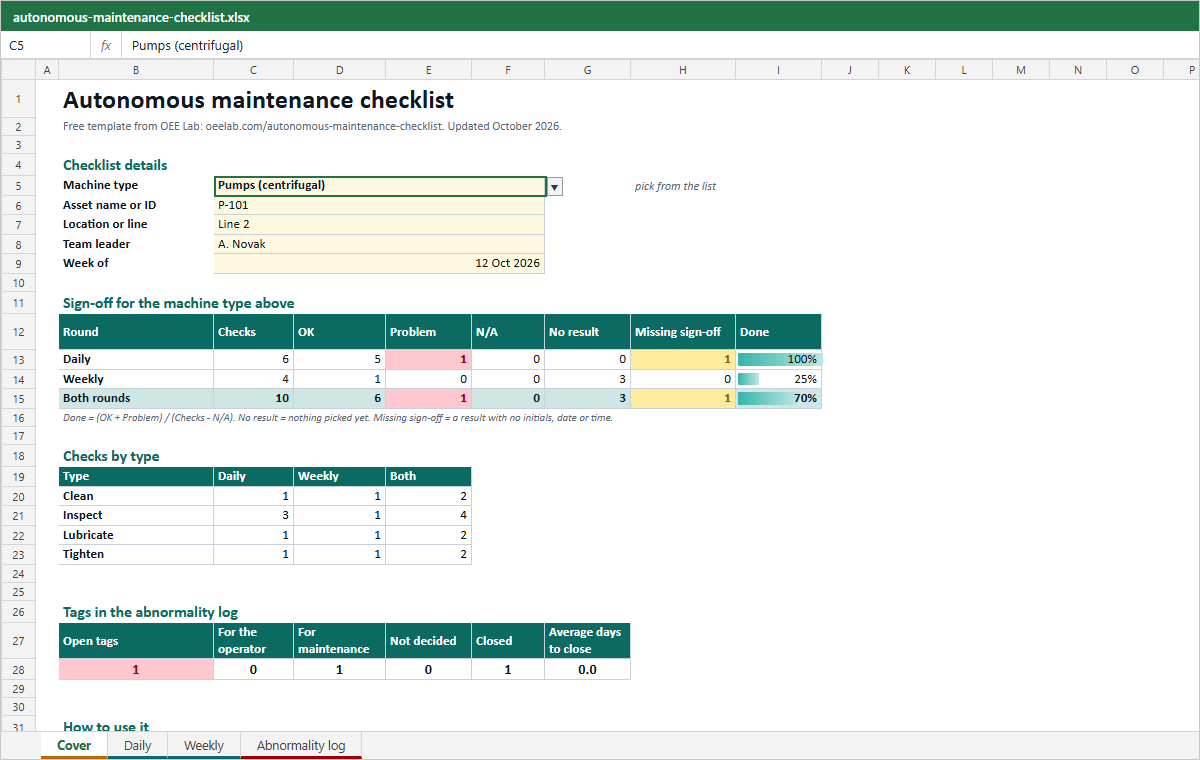
Task: Click the 'Open tags' header cell
Action: (136, 641)
